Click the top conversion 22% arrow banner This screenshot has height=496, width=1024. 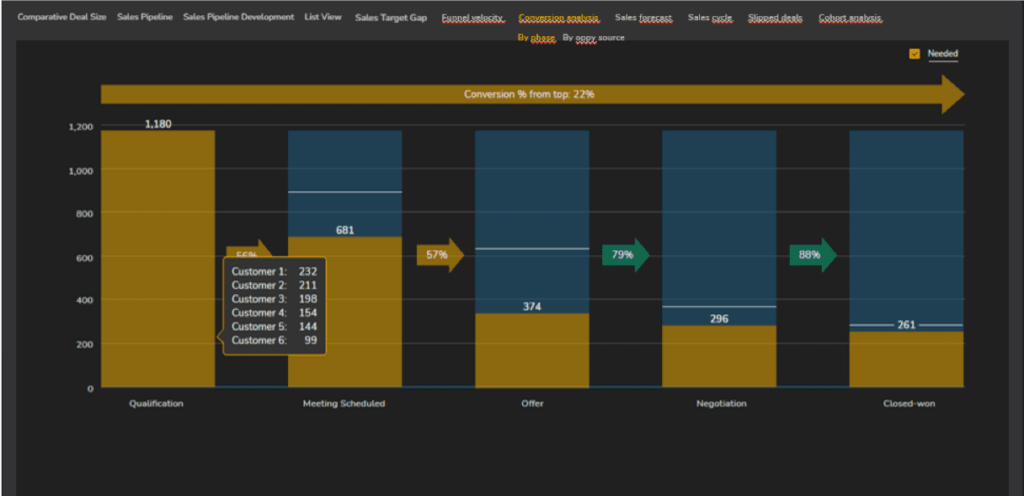click(530, 94)
